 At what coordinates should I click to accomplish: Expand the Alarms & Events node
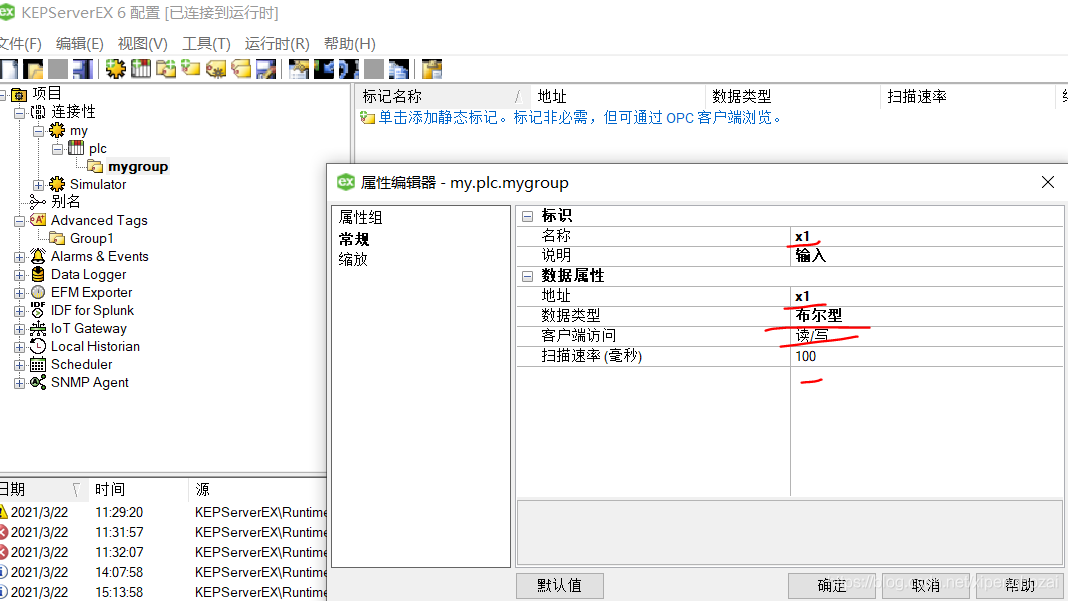(x=20, y=257)
